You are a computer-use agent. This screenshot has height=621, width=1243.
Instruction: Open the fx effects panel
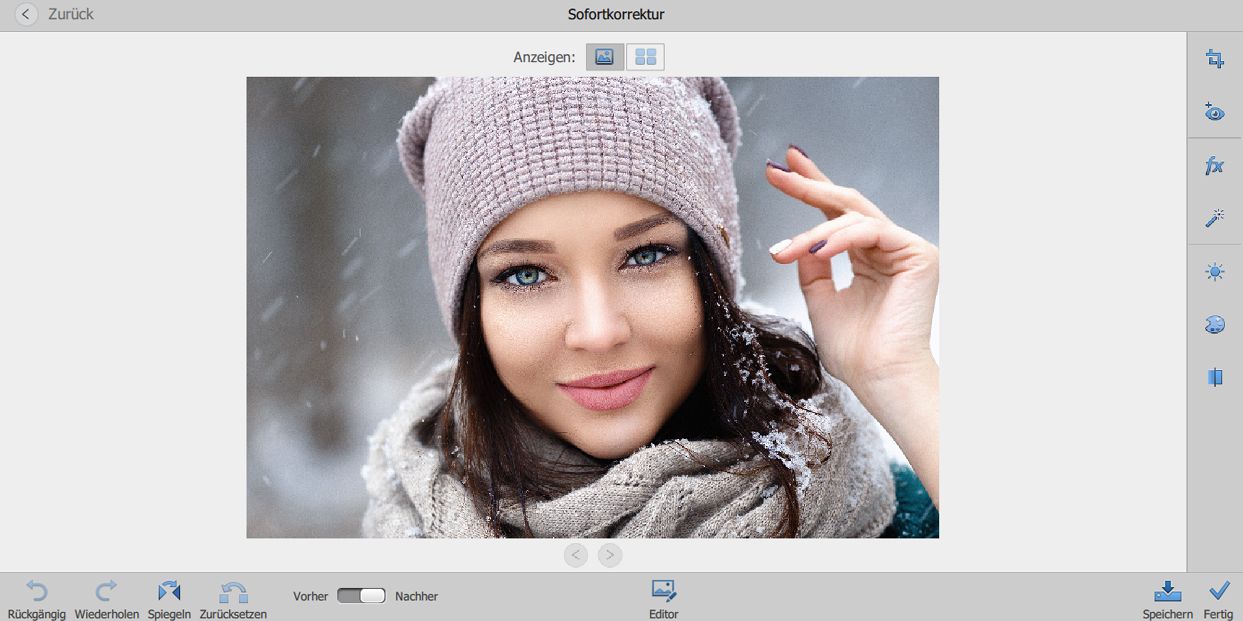pyautogui.click(x=1215, y=166)
